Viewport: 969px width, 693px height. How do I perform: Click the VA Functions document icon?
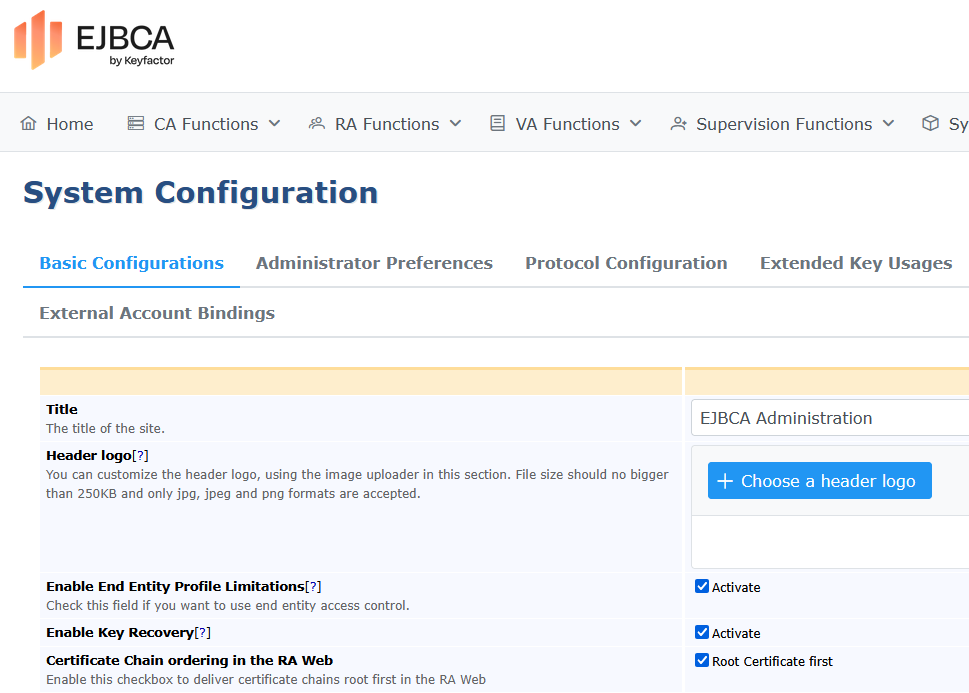pyautogui.click(x=497, y=124)
